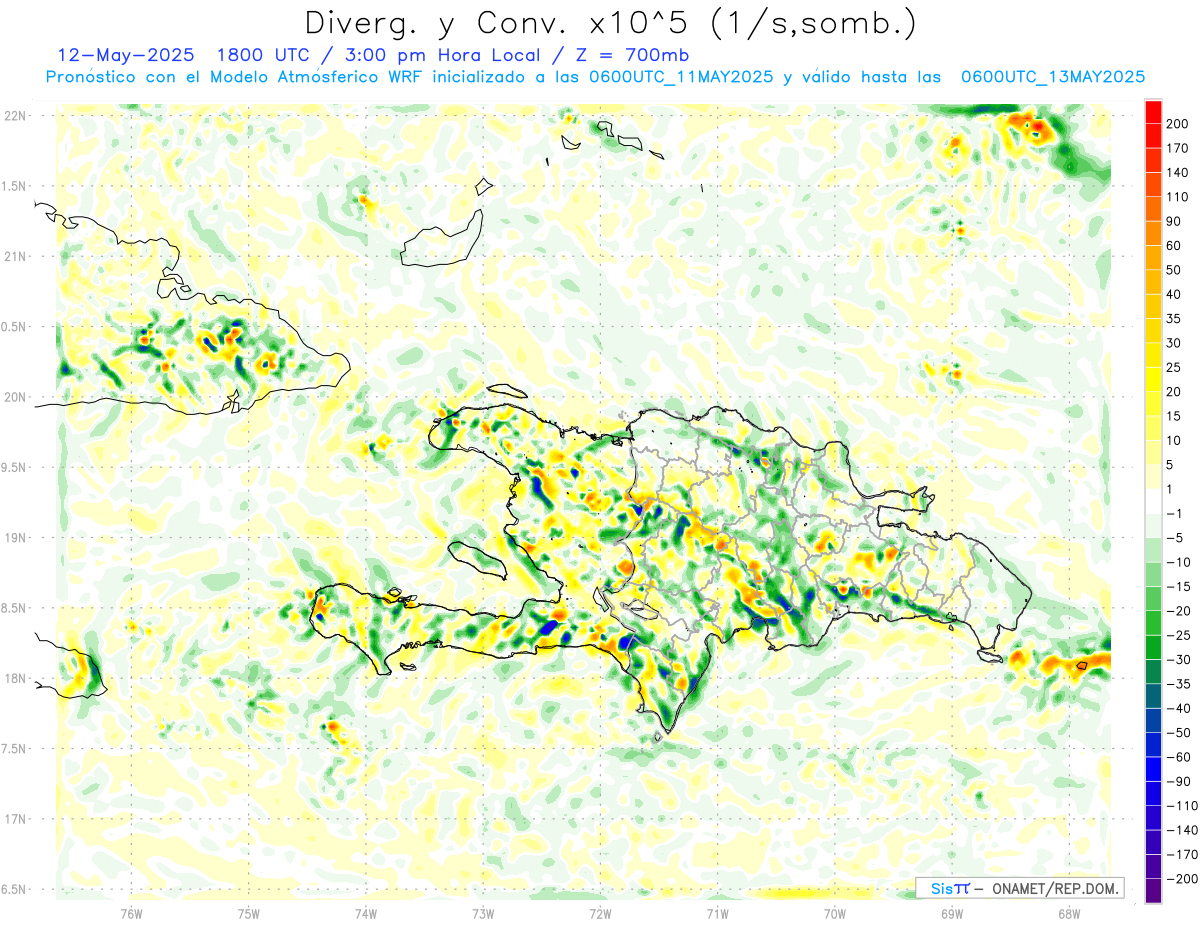1200x927 pixels.
Task: Click the '0.5N' latitude label
Action: (x=15, y=327)
